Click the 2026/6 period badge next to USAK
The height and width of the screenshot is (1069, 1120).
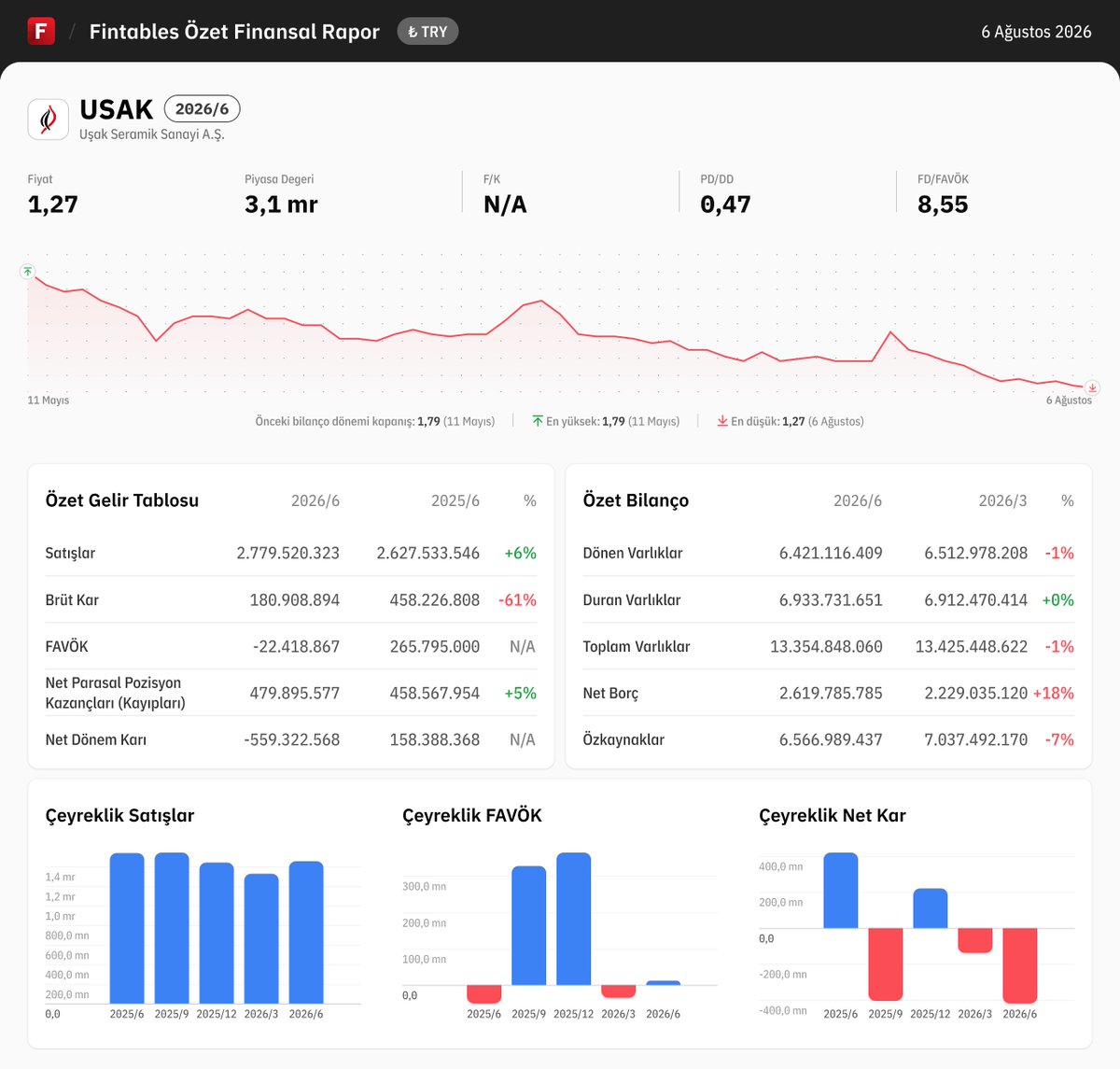click(202, 109)
